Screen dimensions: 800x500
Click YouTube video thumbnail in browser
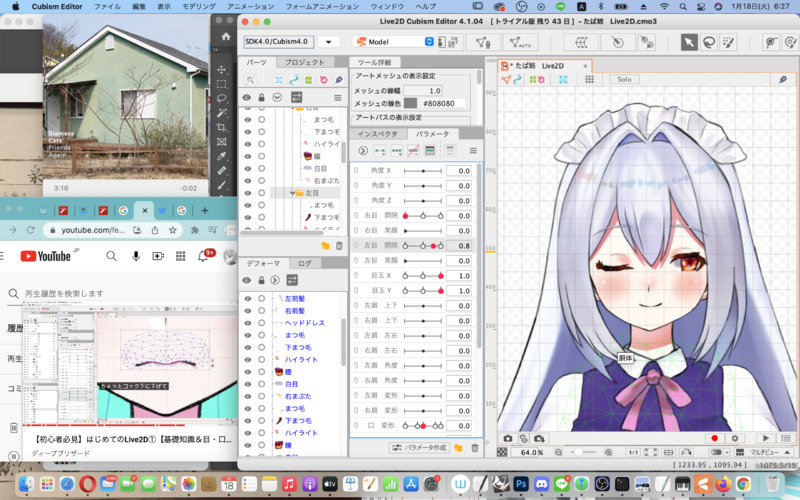pos(130,363)
